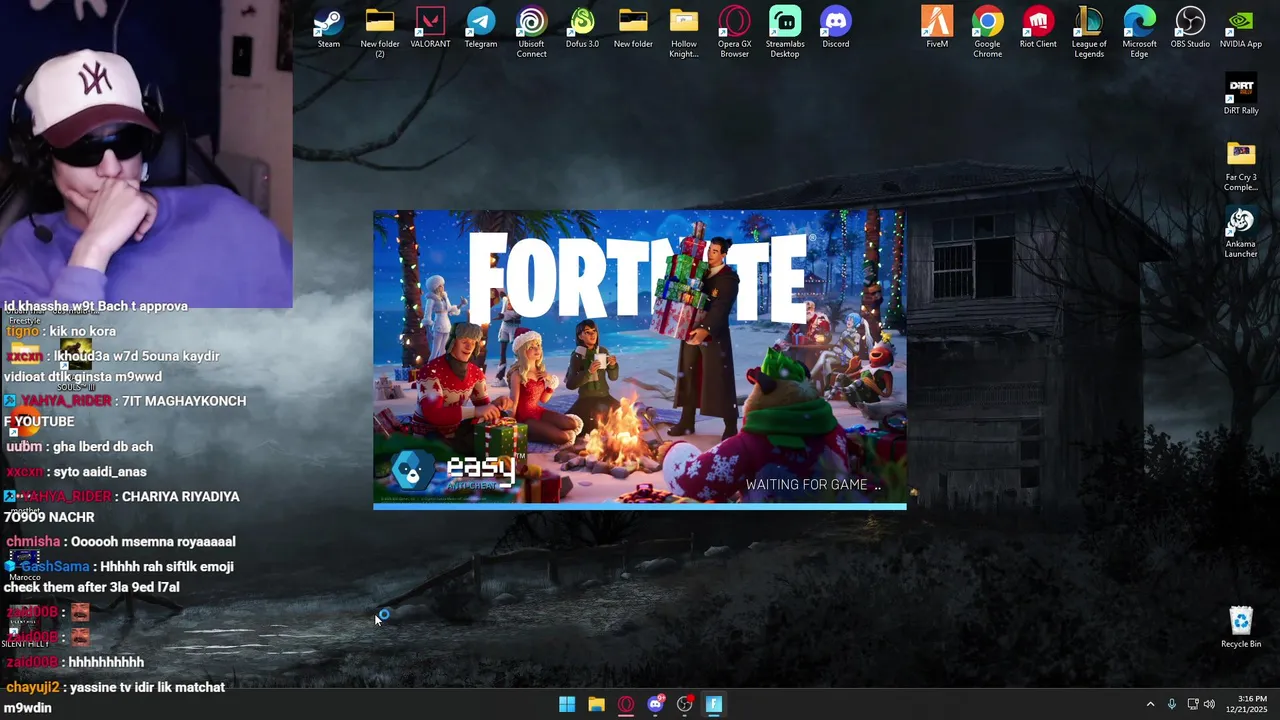
Task: Open the New folder icon beside Dofus
Action: point(633,28)
